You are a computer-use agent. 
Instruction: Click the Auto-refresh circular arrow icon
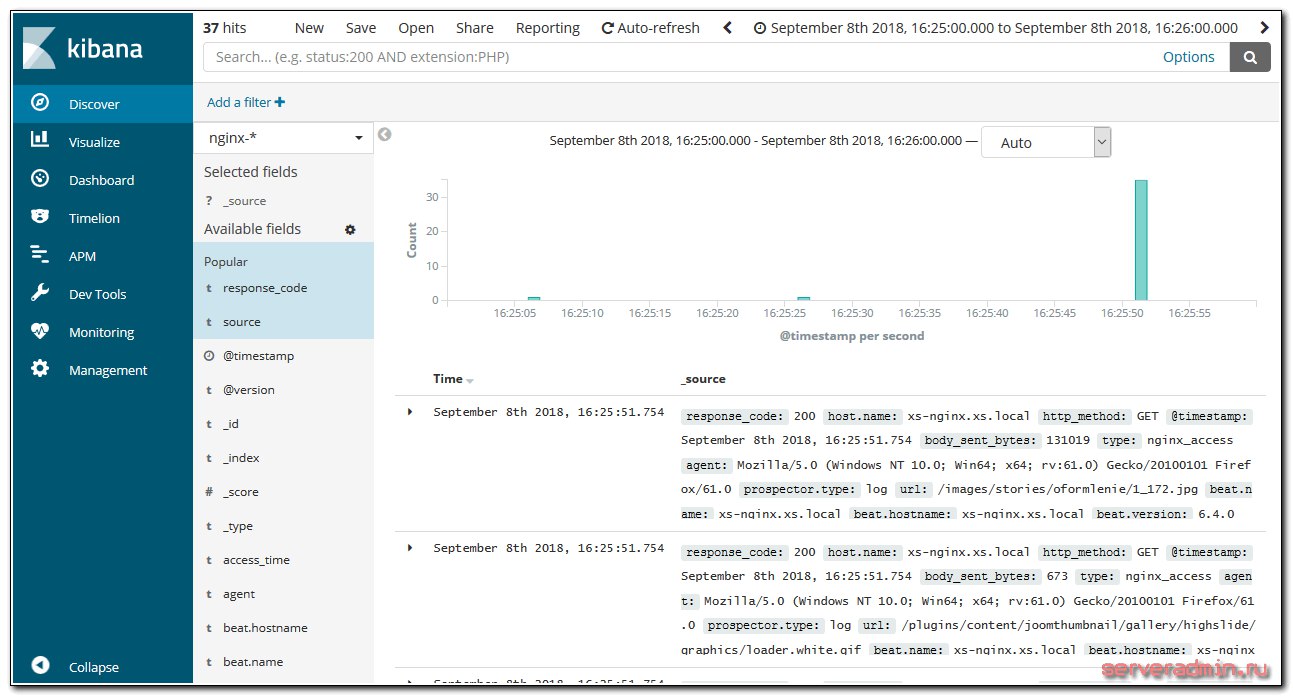tap(607, 28)
